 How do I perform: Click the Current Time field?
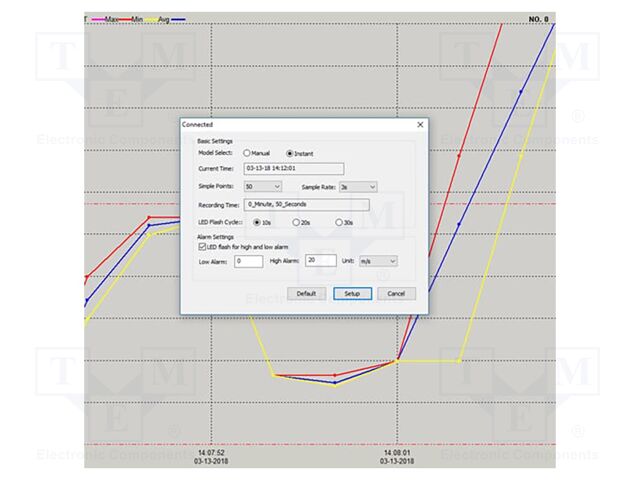click(x=293, y=169)
